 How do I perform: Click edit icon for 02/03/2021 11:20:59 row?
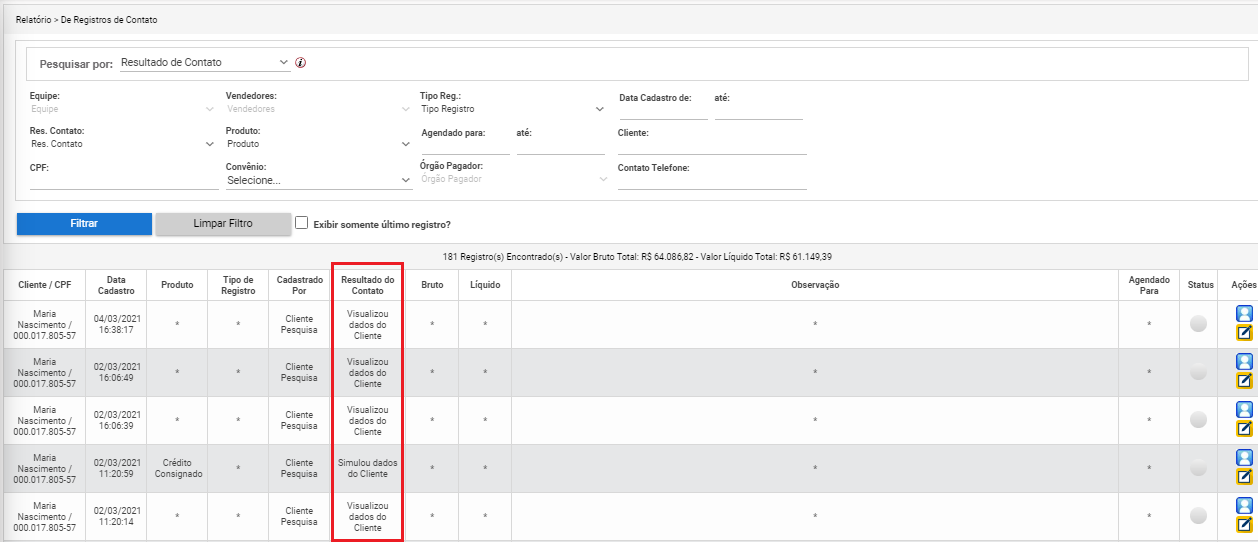(x=1245, y=477)
